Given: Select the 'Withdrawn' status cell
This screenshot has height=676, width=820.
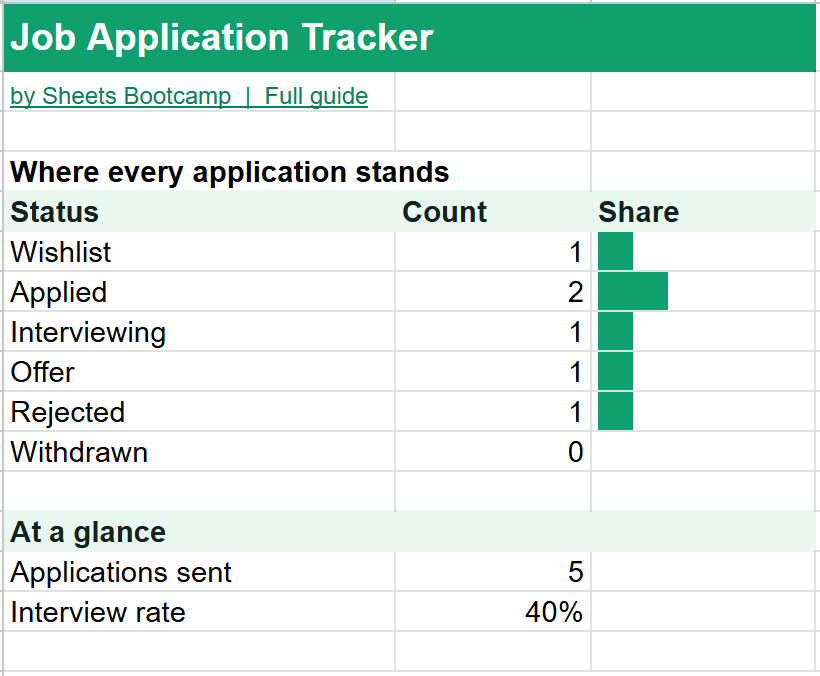Looking at the screenshot, I should [x=199, y=452].
